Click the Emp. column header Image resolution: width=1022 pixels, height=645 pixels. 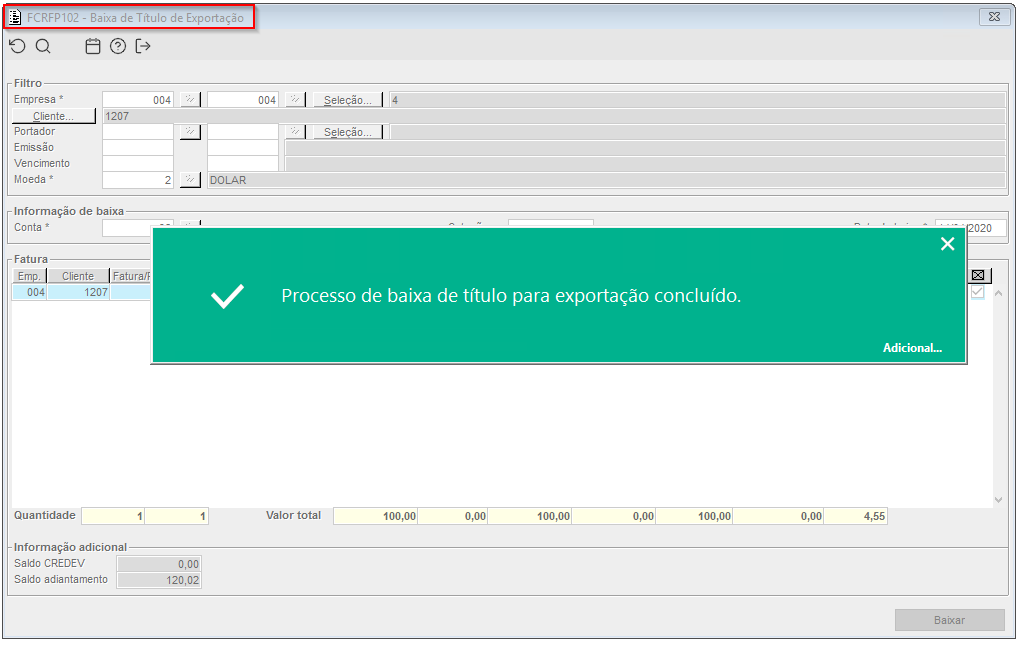pyautogui.click(x=29, y=276)
